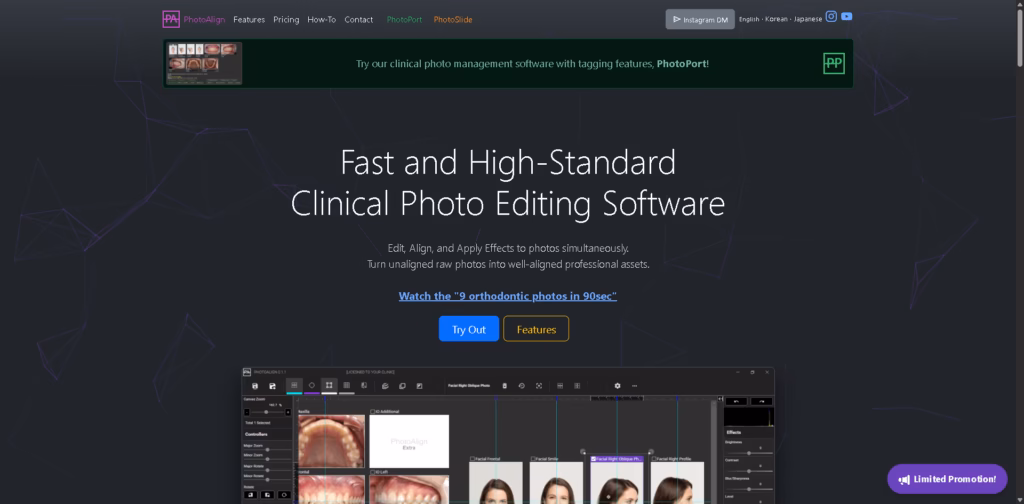
Task: Uncheck the Facial Right Oblique checkbox in preview
Action: (x=594, y=459)
